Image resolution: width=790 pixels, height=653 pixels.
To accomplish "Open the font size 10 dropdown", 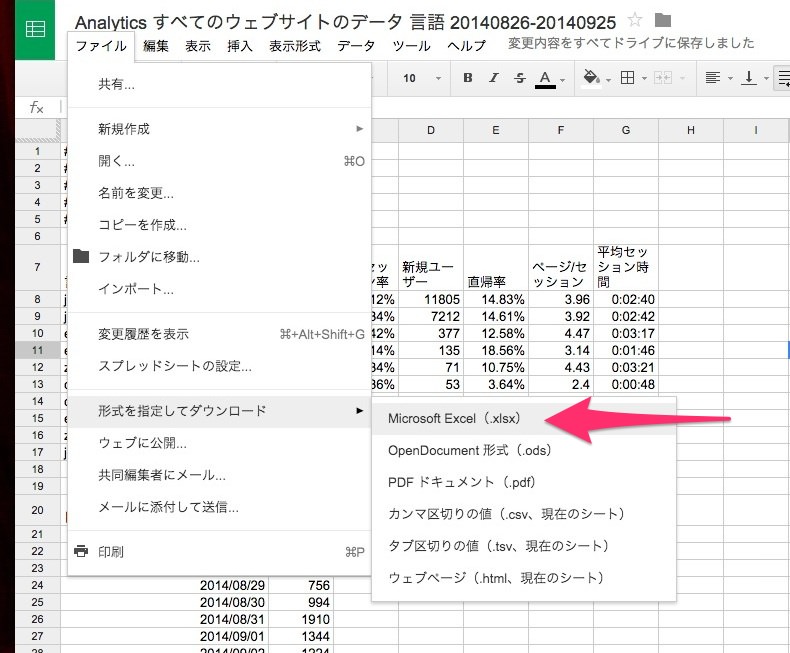I will 421,78.
